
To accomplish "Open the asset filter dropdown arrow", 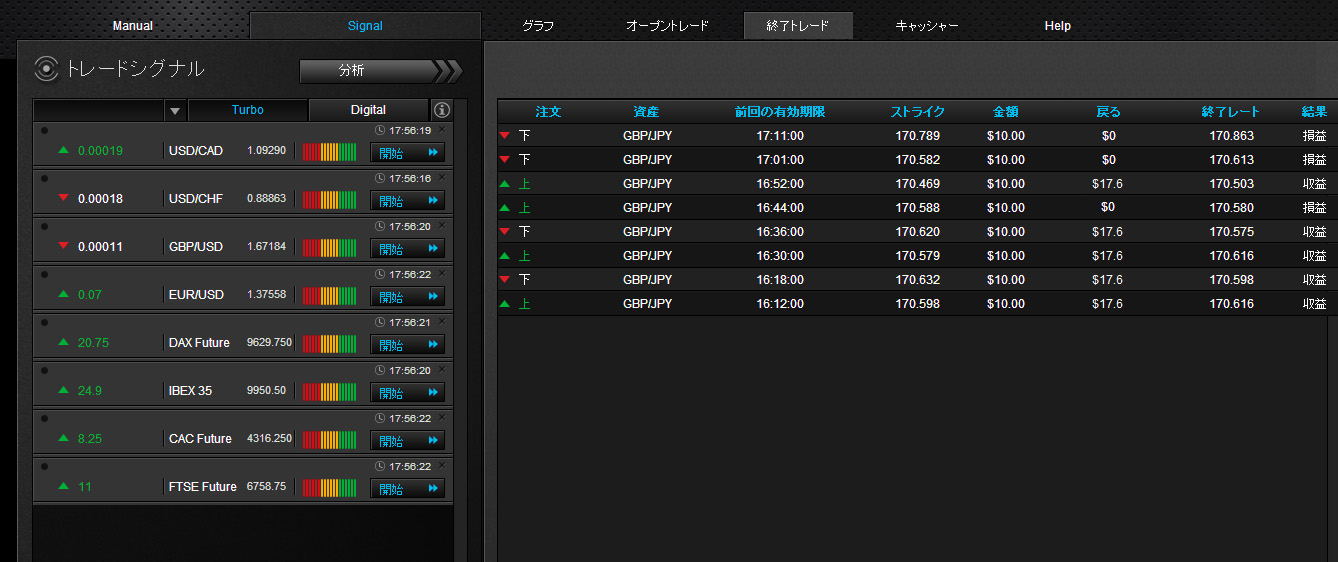I will click(x=175, y=110).
